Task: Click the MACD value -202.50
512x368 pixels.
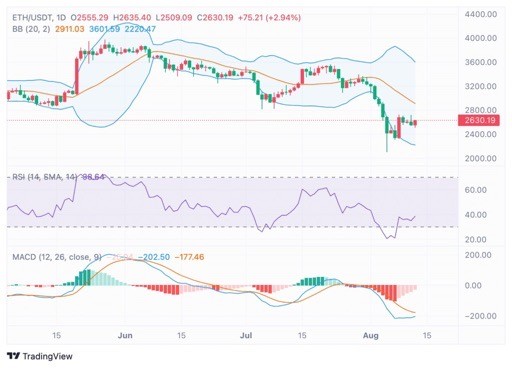Action: pos(154,257)
